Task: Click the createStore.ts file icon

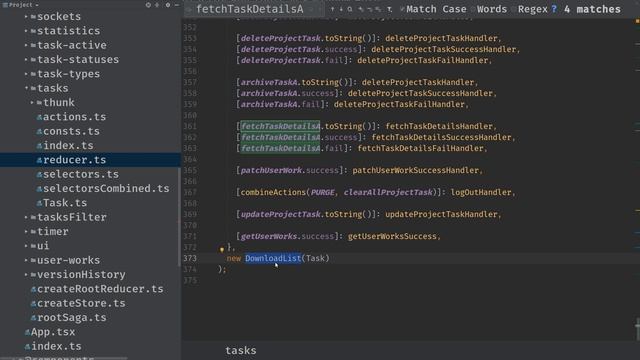Action: (x=33, y=304)
